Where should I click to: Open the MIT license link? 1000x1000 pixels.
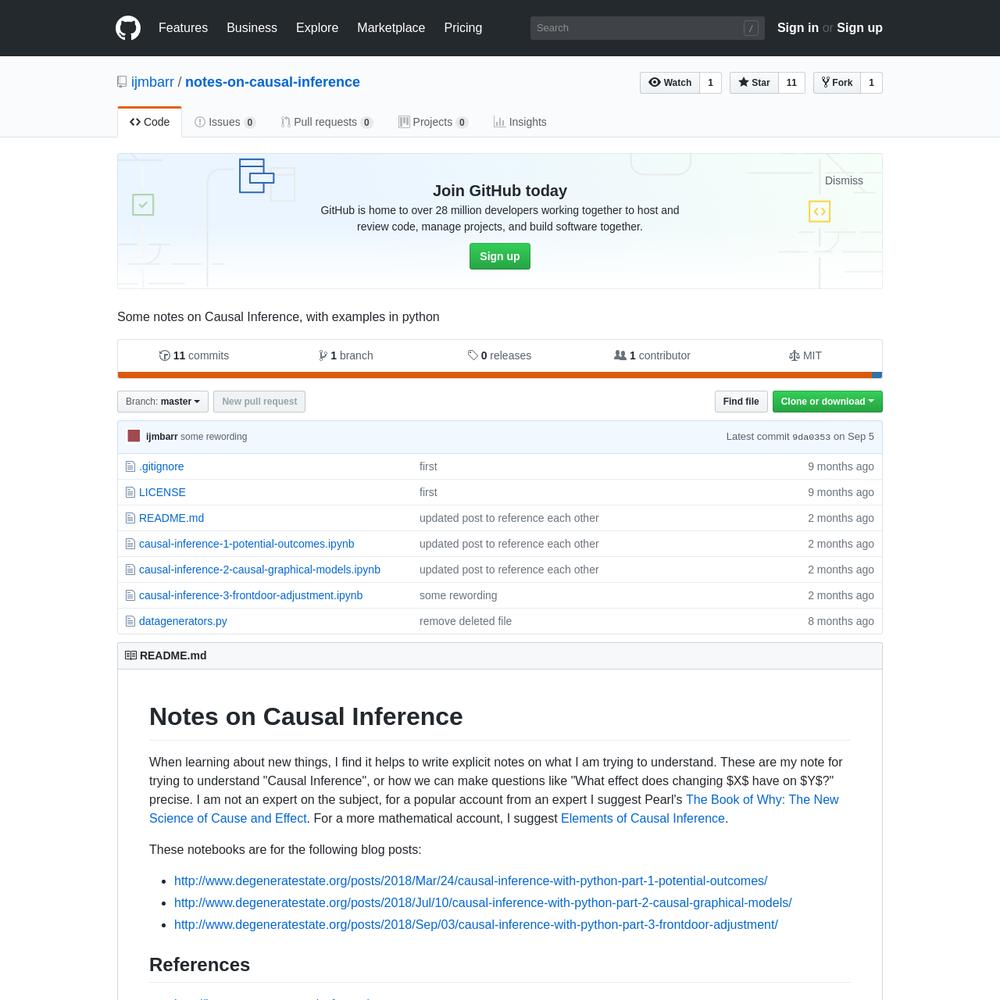(x=805, y=356)
